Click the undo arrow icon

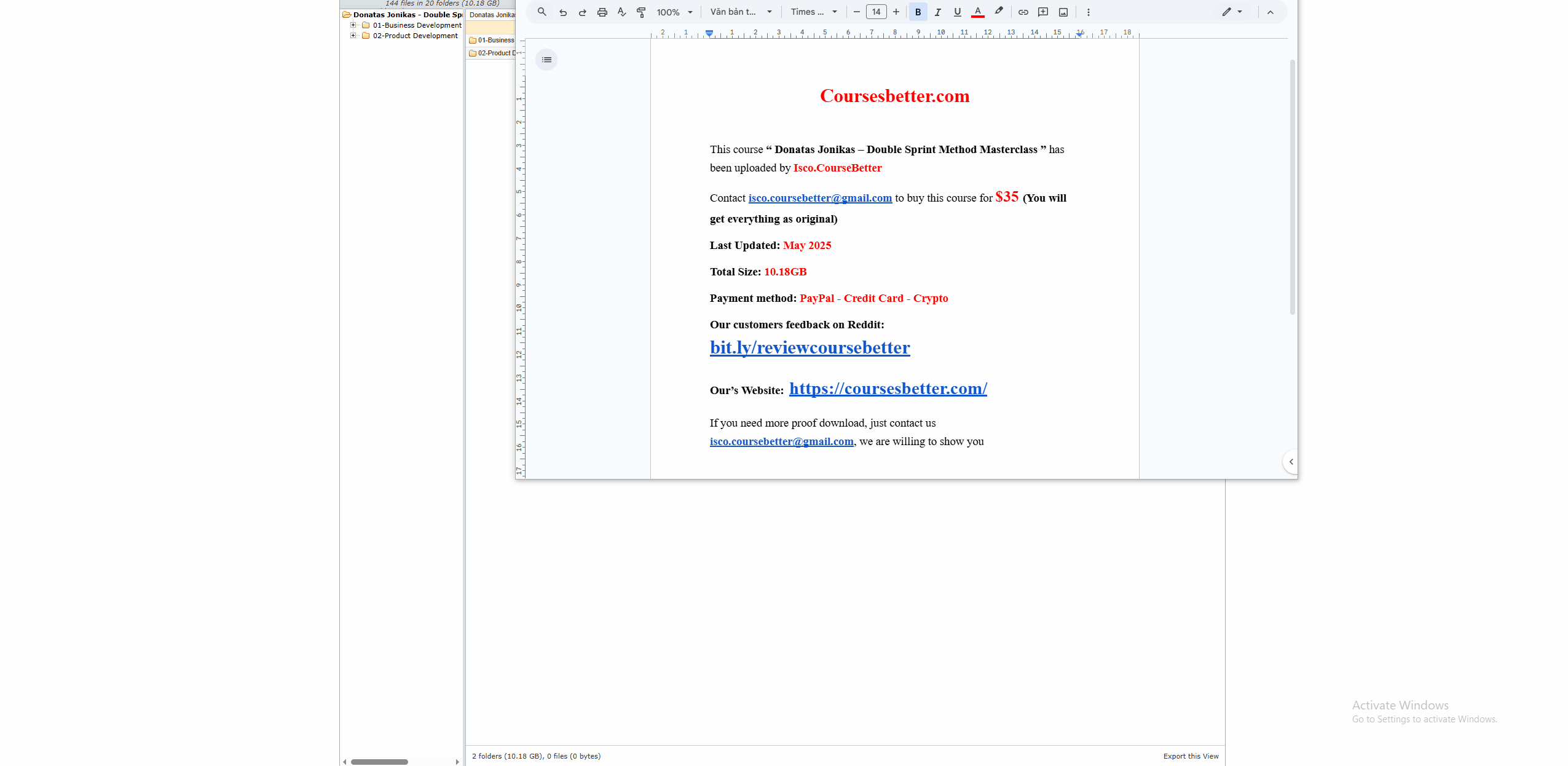[562, 12]
